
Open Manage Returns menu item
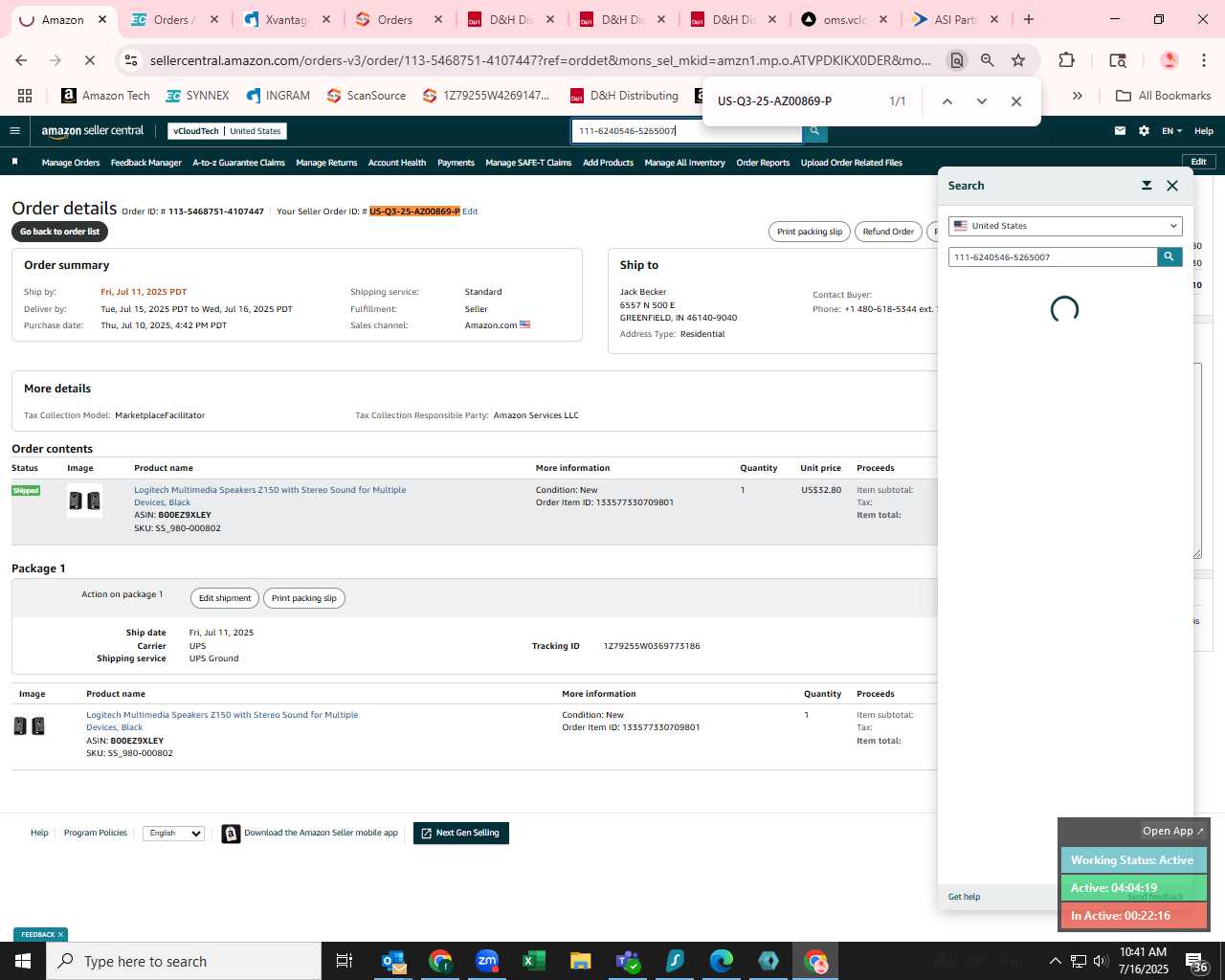click(326, 163)
